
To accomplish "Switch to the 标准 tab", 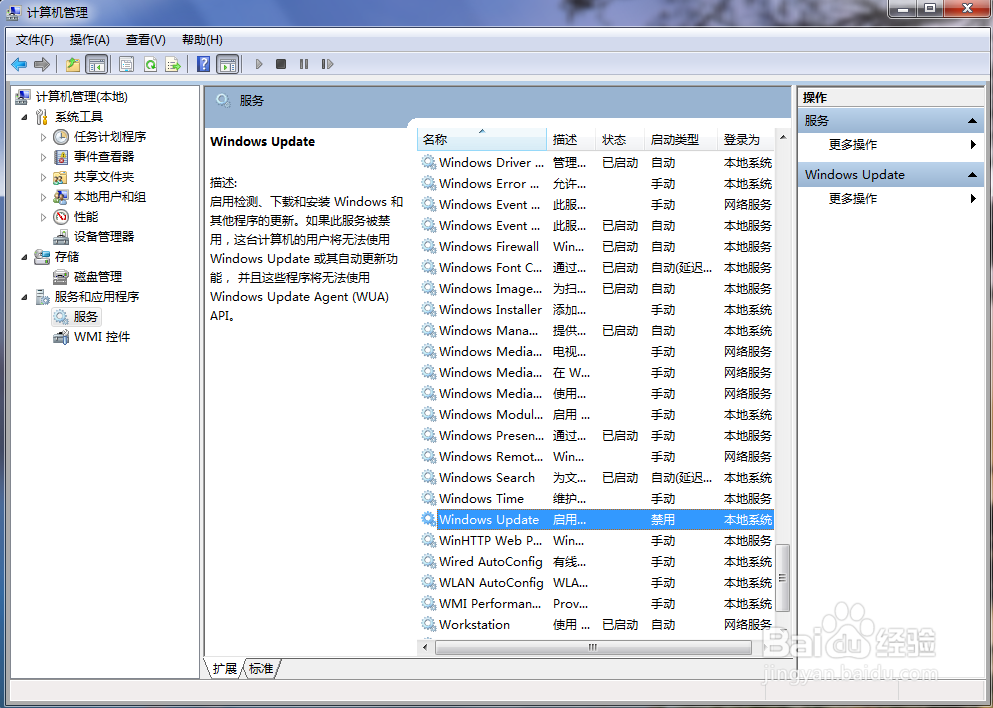I will click(x=258, y=668).
